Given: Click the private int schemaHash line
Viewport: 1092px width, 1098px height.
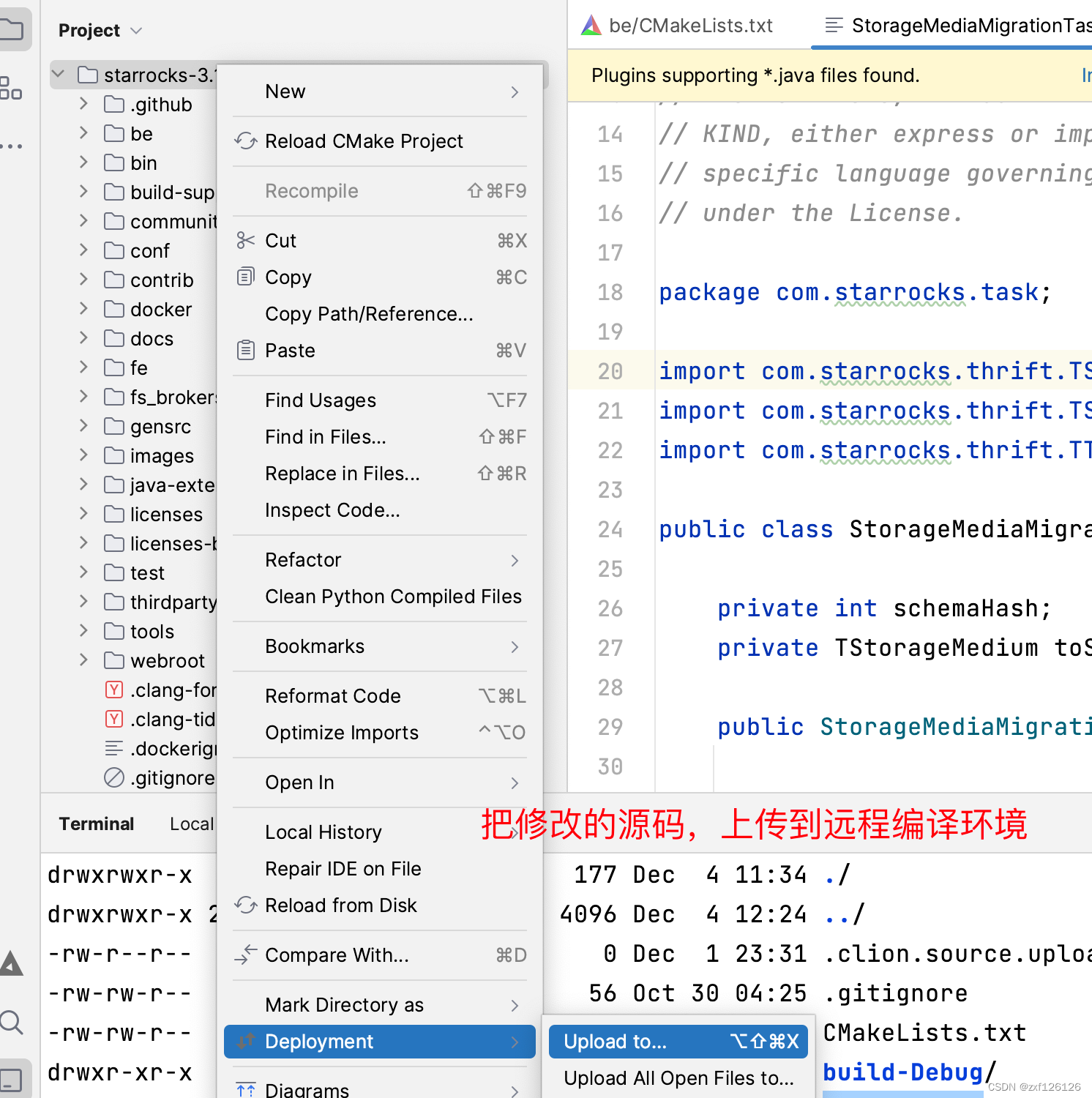Looking at the screenshot, I should (x=884, y=608).
